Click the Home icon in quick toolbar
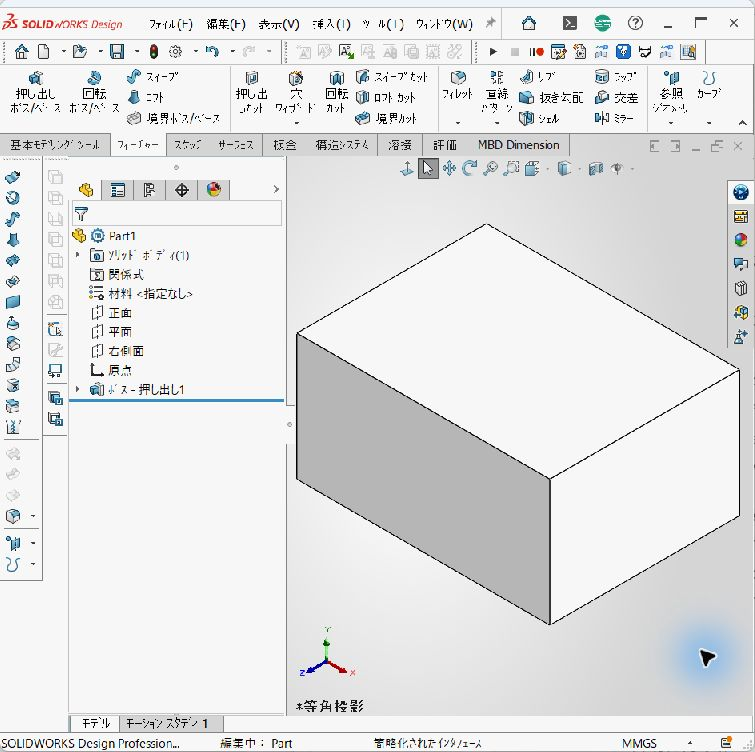The image size is (755, 752). tap(21, 52)
